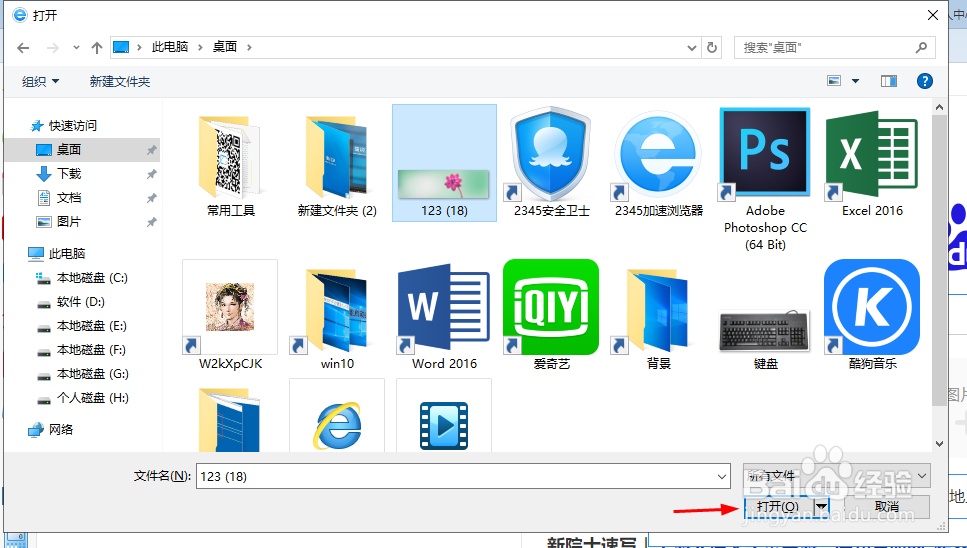Refresh the current folder view
The image size is (967, 548).
pos(712,47)
